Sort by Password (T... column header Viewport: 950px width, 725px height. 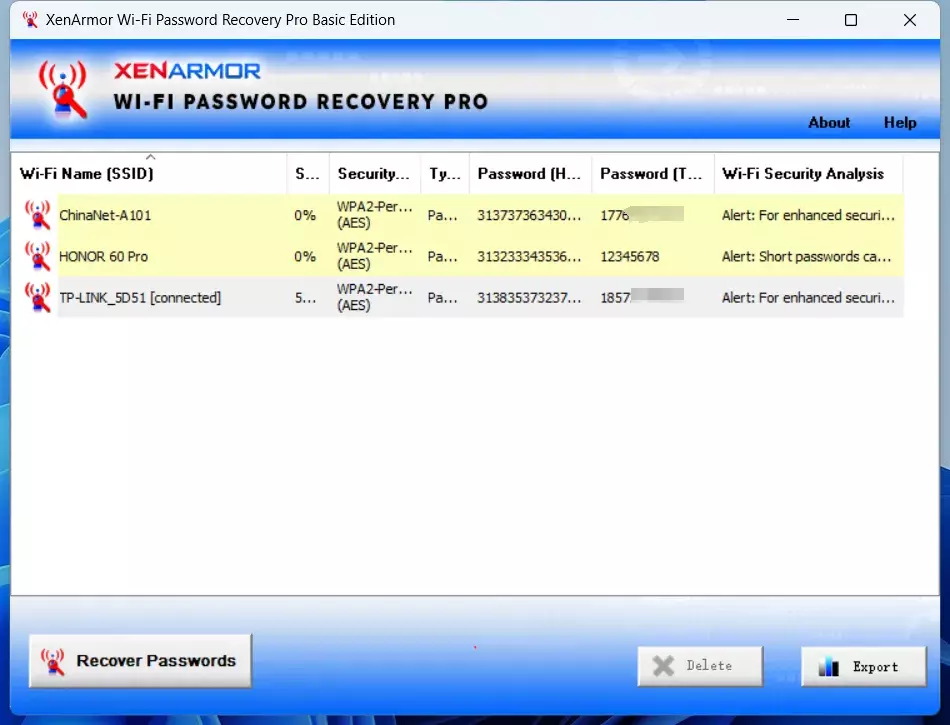653,174
